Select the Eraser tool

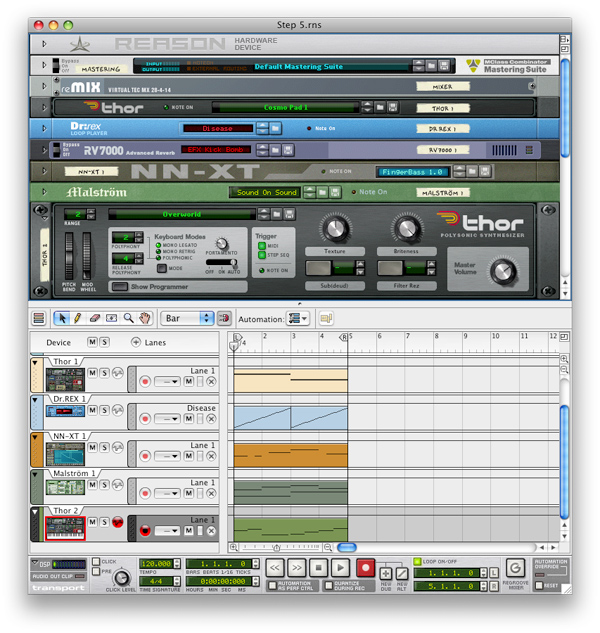[94, 319]
